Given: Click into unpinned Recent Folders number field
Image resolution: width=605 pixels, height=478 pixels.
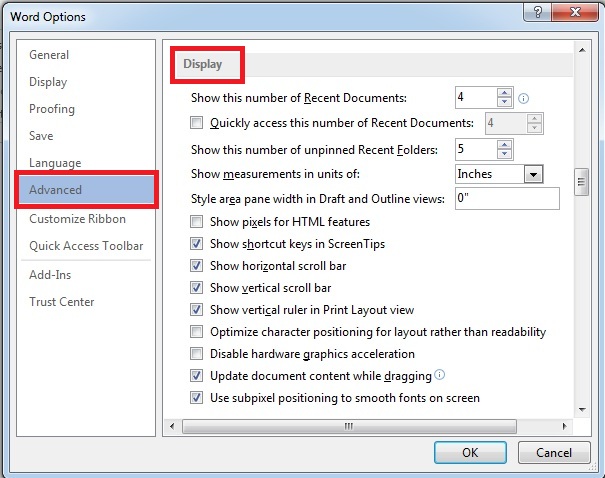Looking at the screenshot, I should [476, 149].
